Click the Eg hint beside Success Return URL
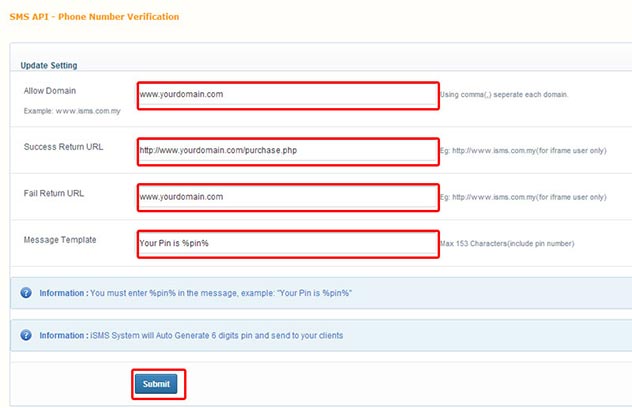632x408 pixels. click(x=523, y=151)
